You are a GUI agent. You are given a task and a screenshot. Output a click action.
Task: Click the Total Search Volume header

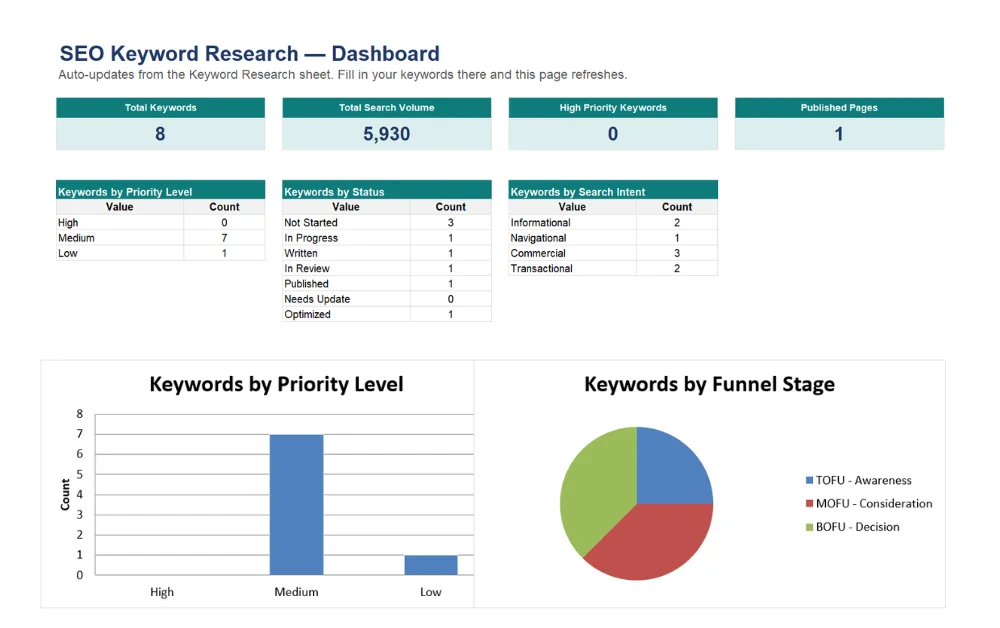pyautogui.click(x=386, y=108)
